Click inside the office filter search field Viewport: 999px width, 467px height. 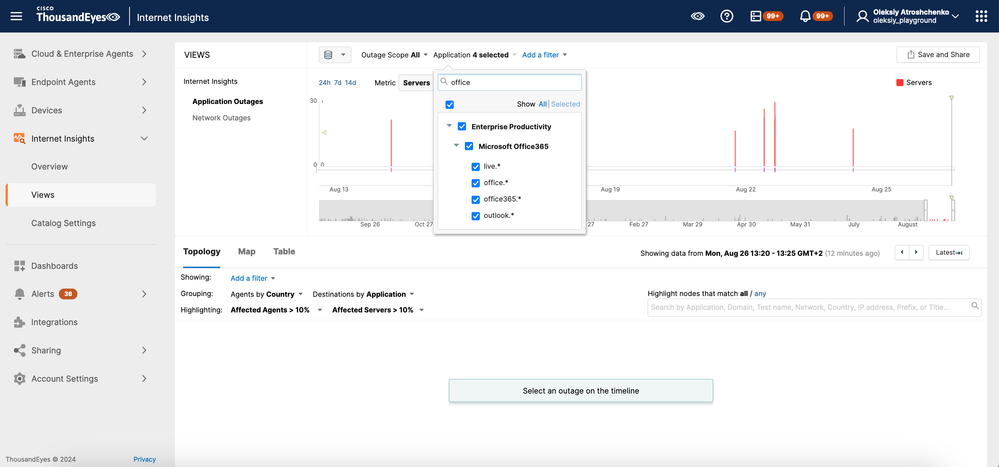510,83
